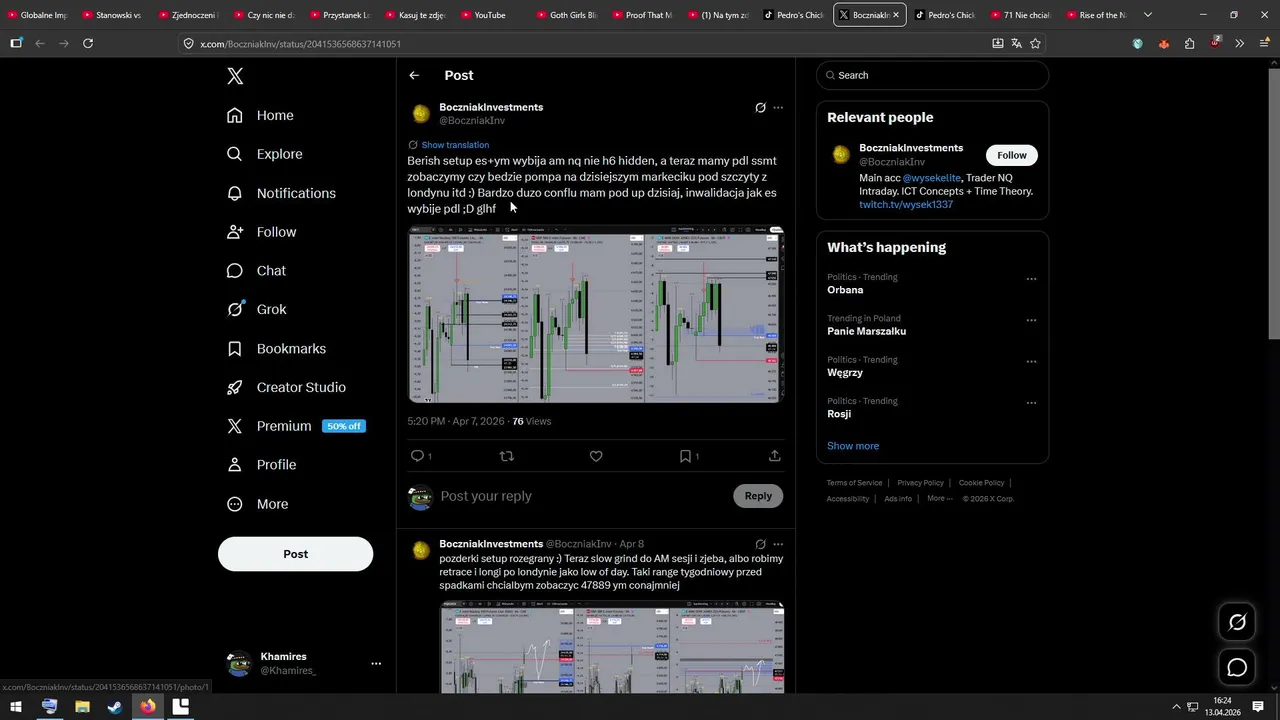
Task: Go back using the Post arrow
Action: pyautogui.click(x=414, y=75)
